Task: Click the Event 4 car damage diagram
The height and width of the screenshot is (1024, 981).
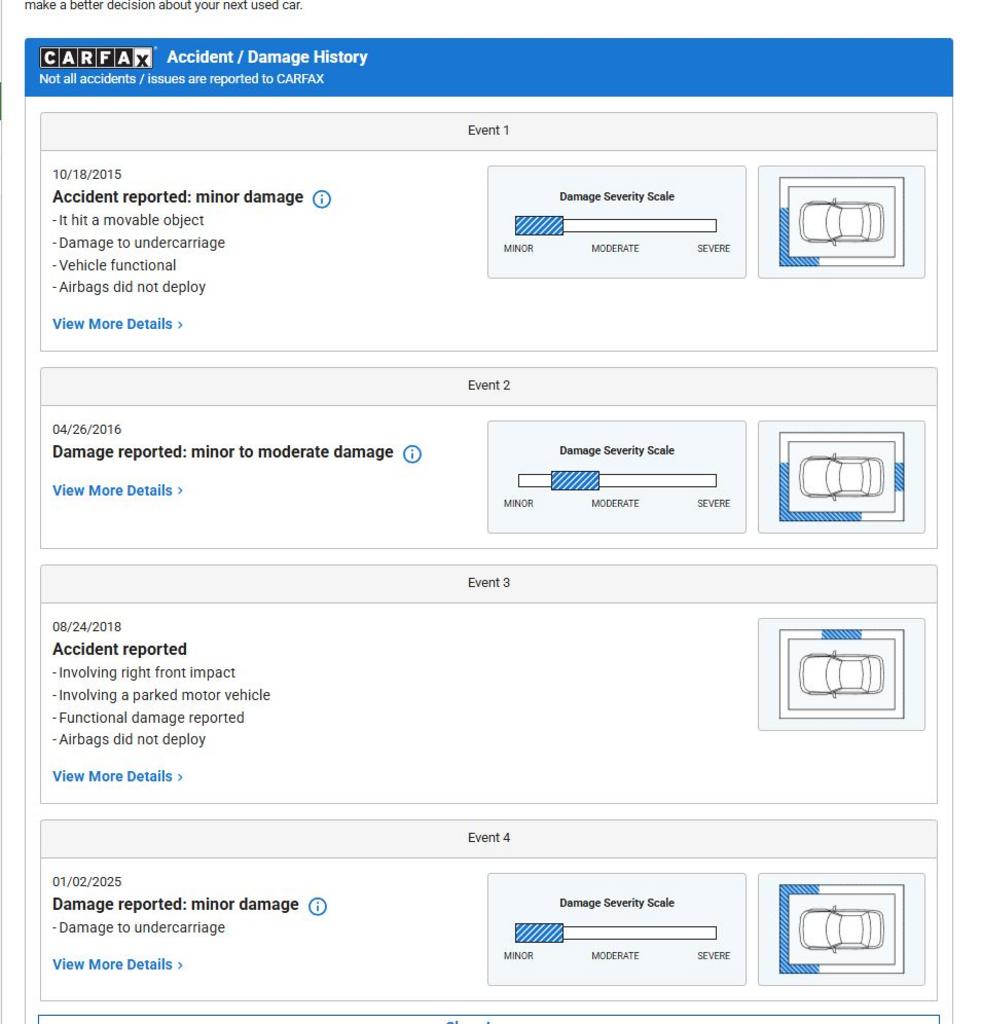Action: tap(841, 929)
